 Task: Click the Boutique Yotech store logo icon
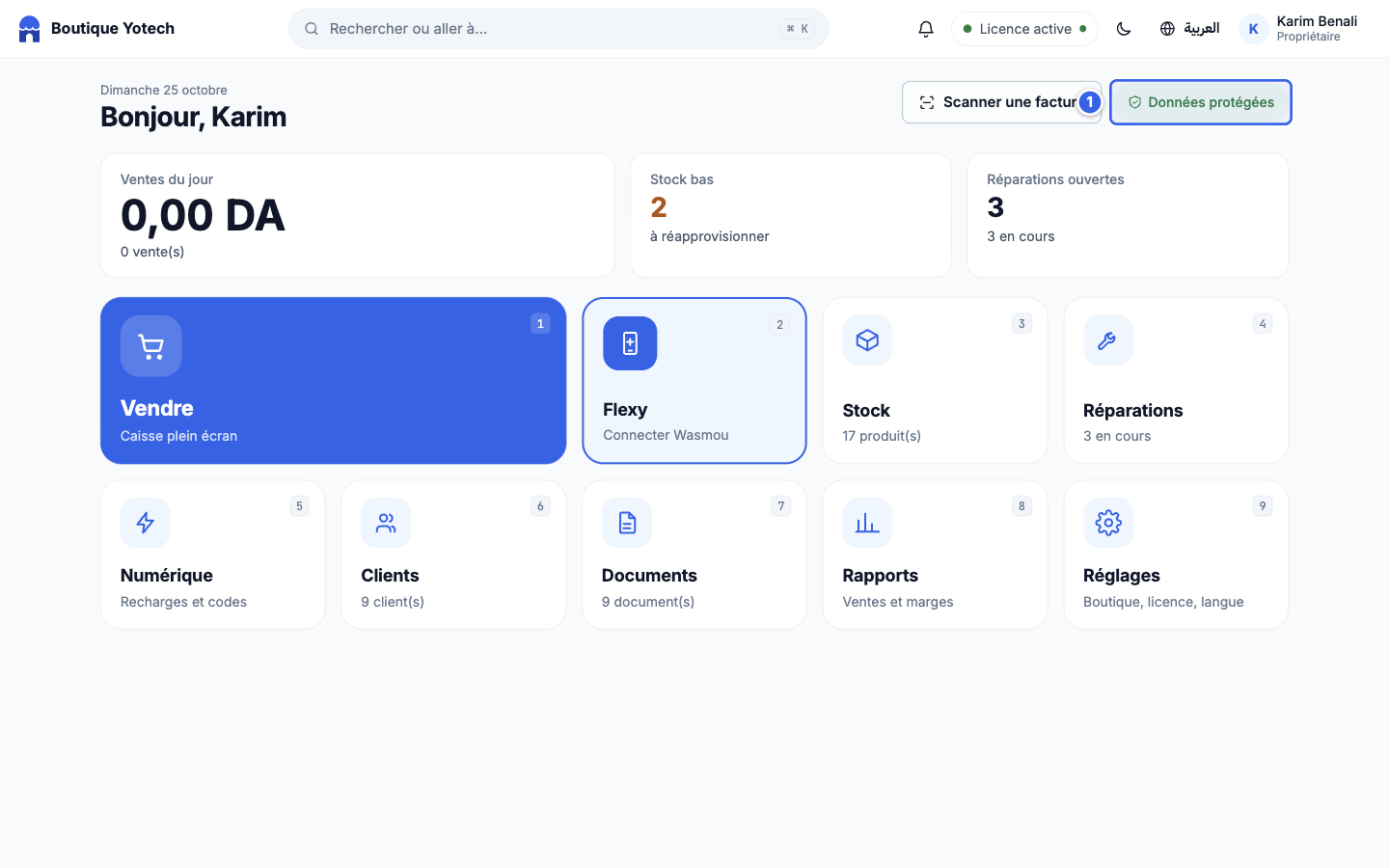tap(30, 29)
